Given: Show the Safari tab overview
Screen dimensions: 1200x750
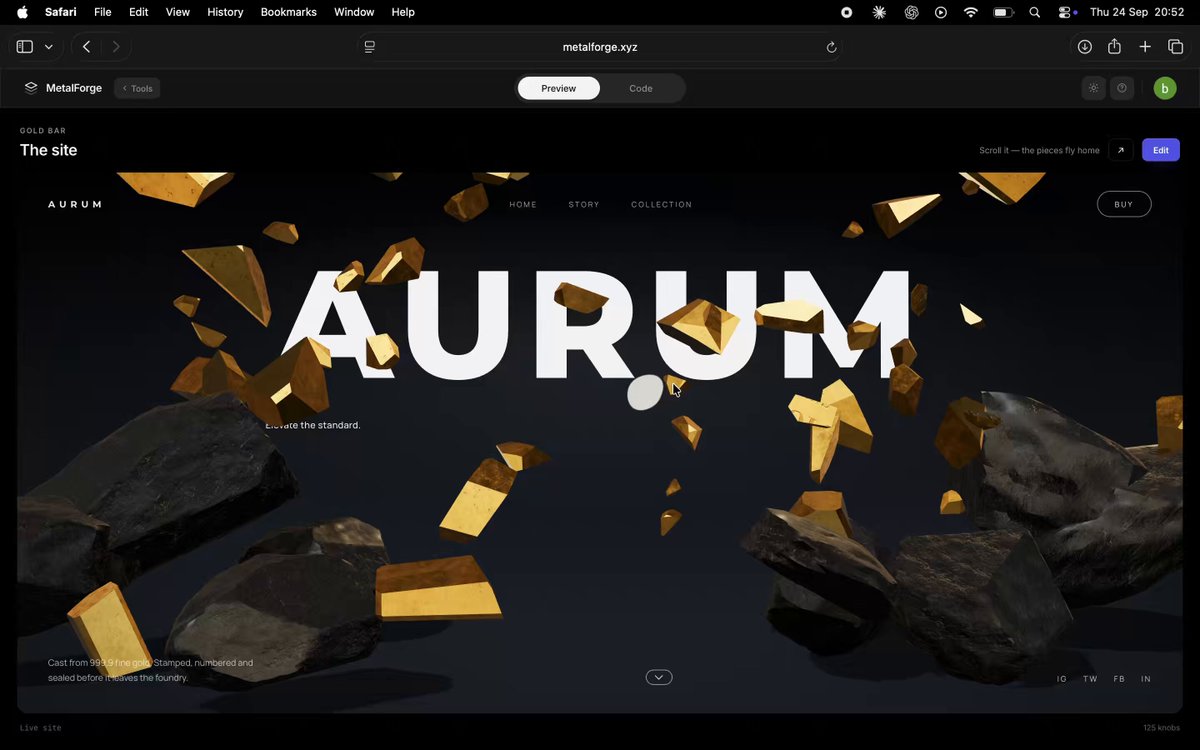Looking at the screenshot, I should coord(1175,47).
